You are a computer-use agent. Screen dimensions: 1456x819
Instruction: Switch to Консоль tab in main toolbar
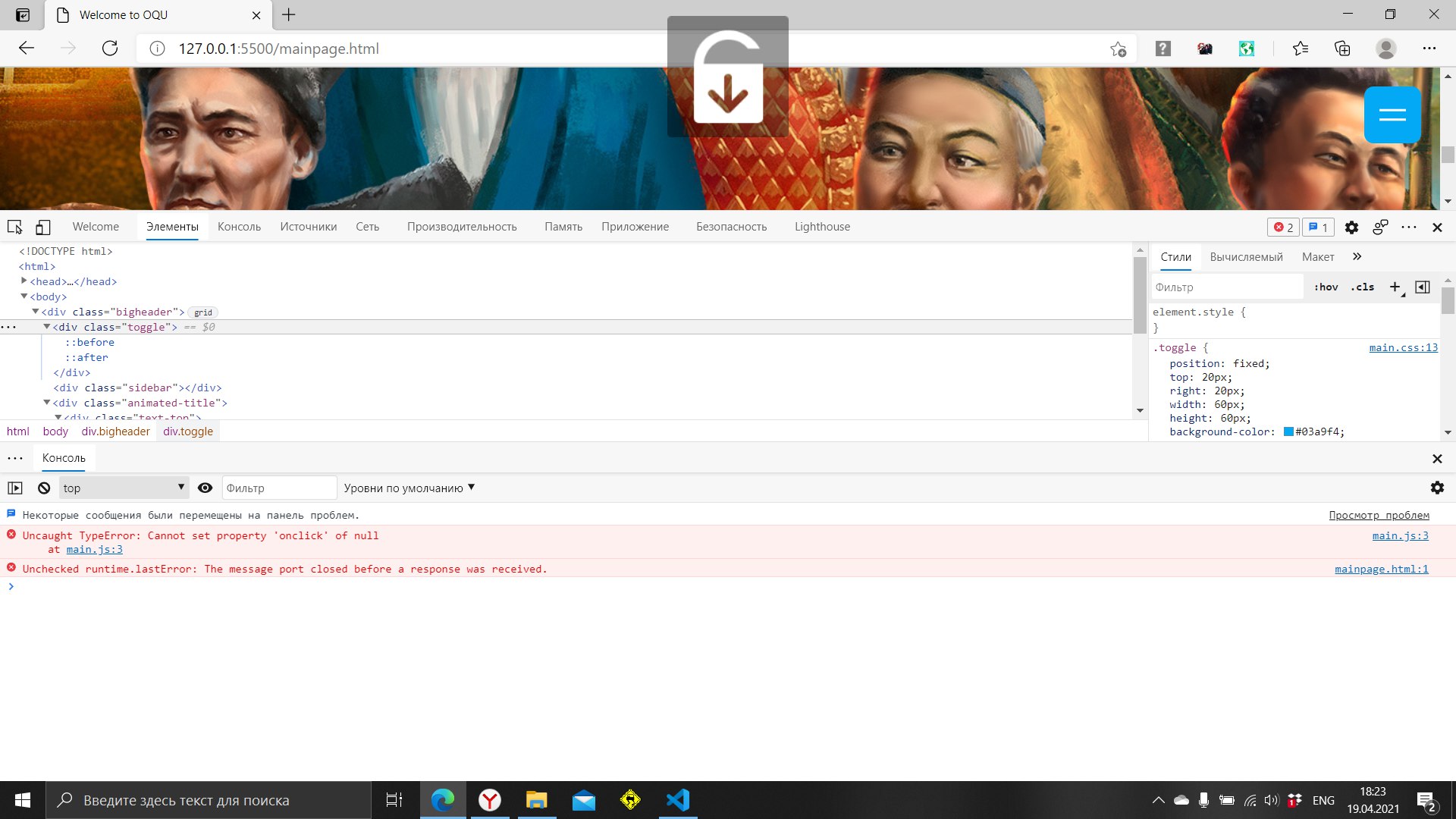coord(239,227)
